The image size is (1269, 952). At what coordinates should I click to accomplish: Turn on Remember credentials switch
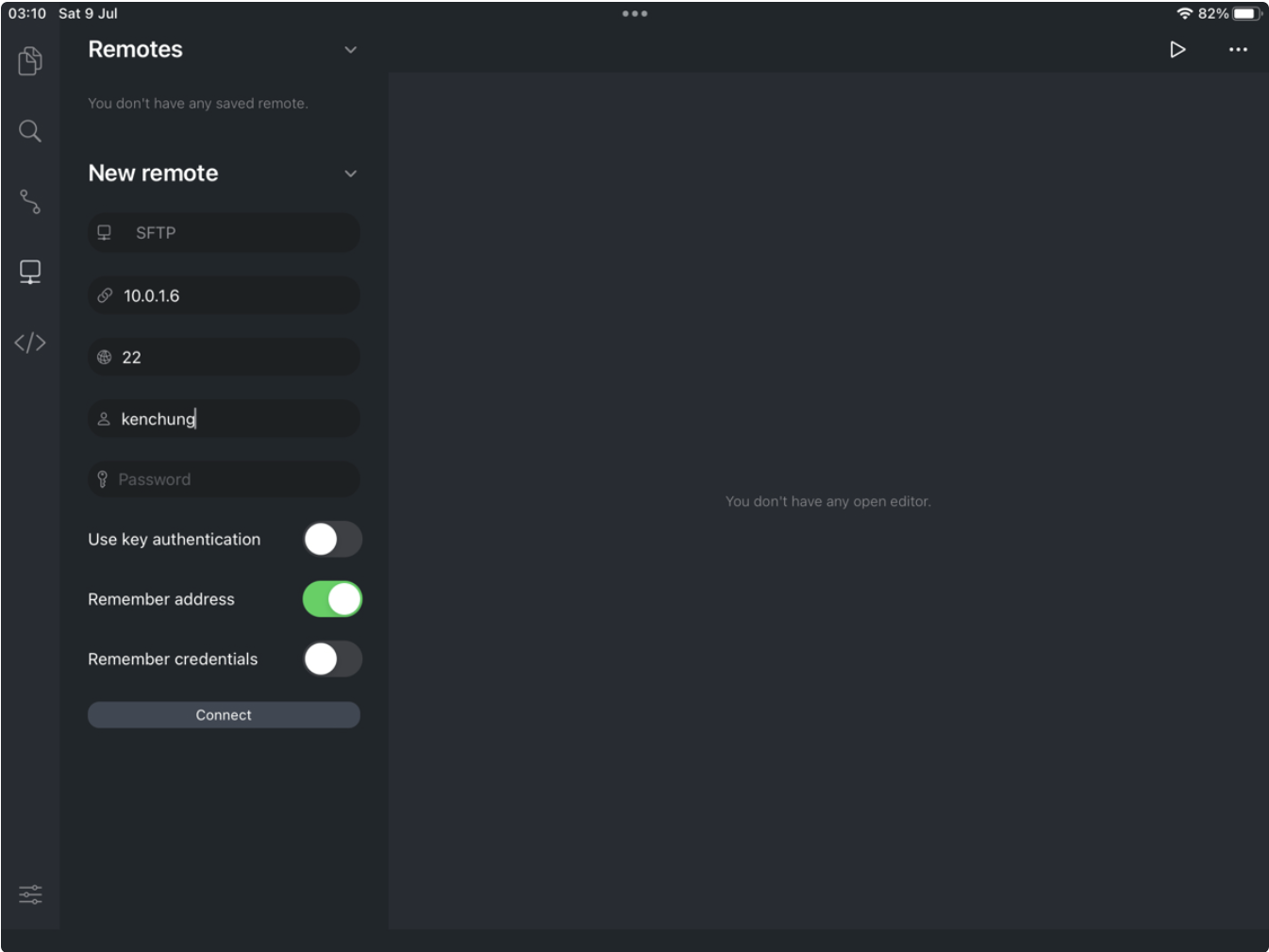(x=332, y=660)
